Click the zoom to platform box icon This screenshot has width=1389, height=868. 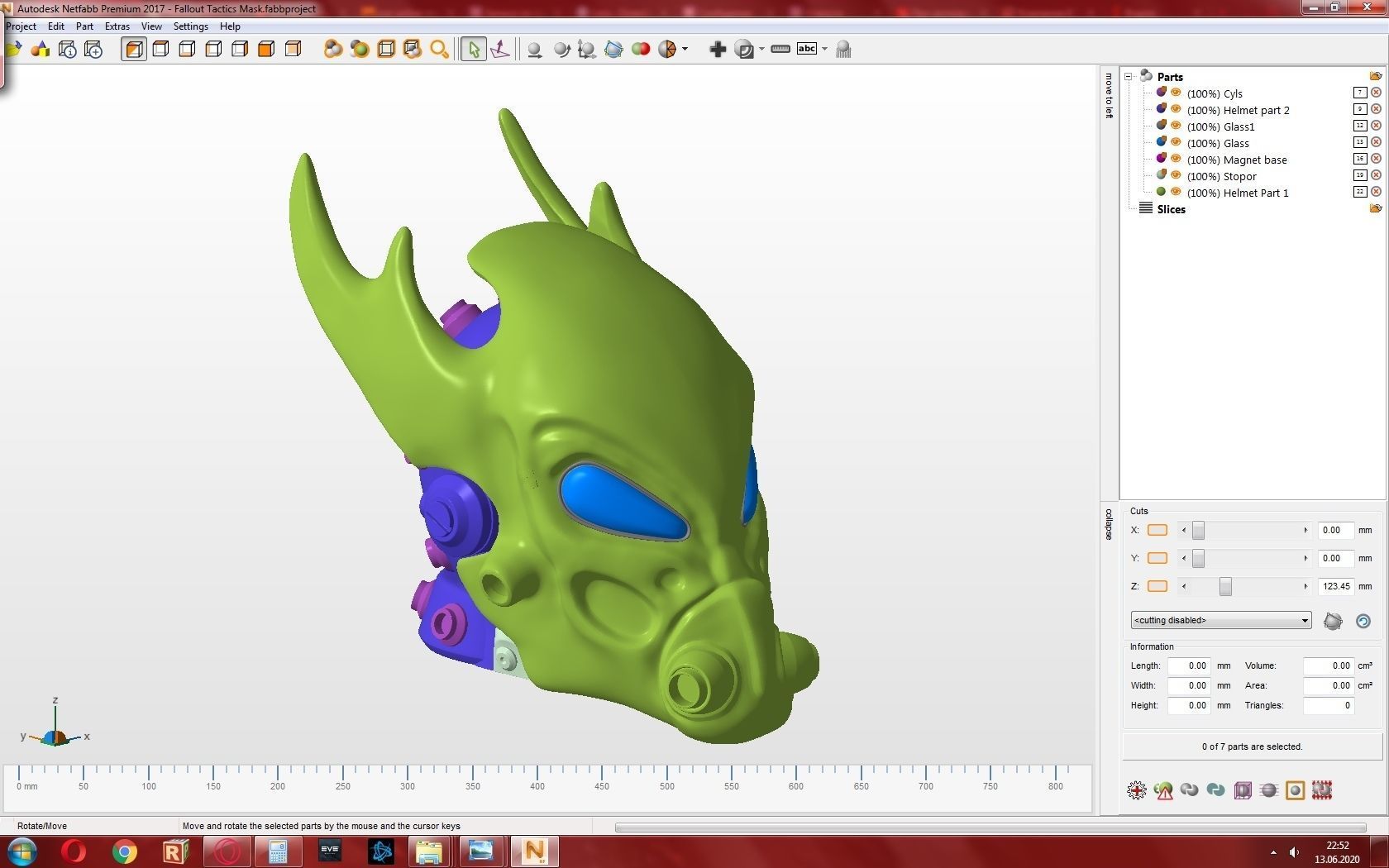tap(386, 50)
